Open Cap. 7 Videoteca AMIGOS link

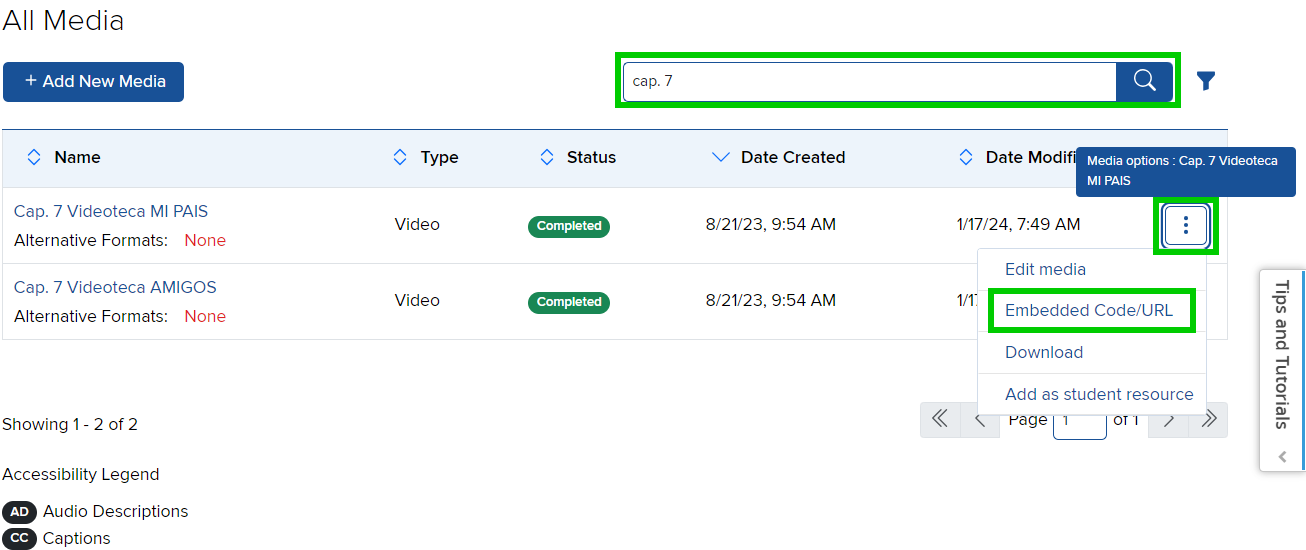tap(115, 287)
